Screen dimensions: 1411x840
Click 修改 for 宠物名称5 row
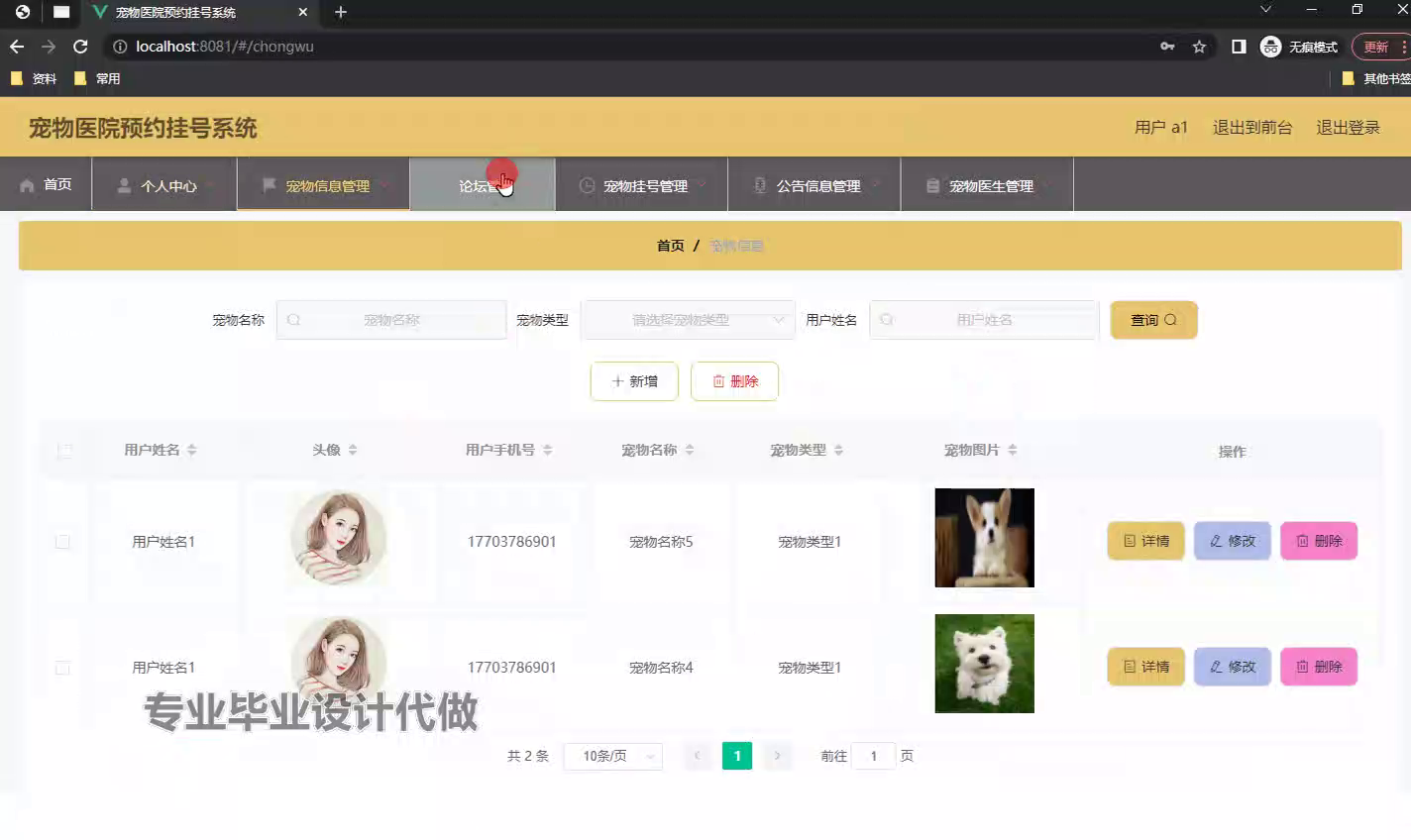1232,541
